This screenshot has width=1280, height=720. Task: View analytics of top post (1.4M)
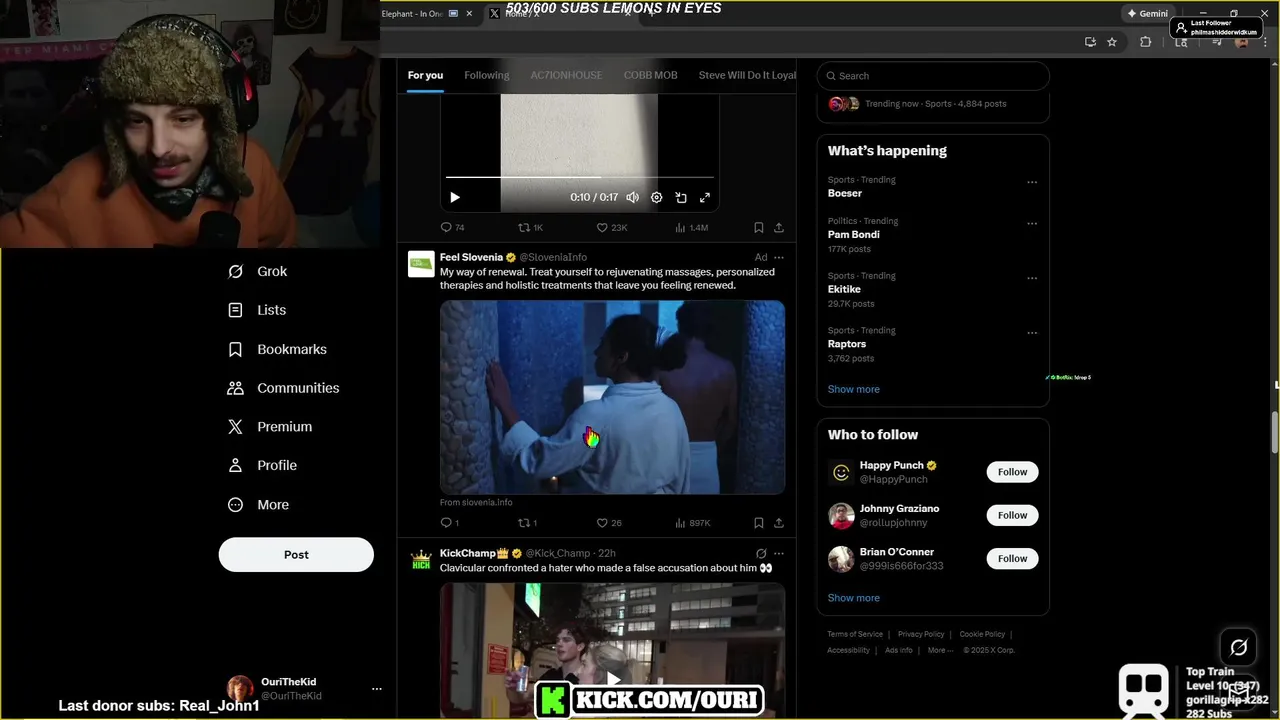(692, 227)
